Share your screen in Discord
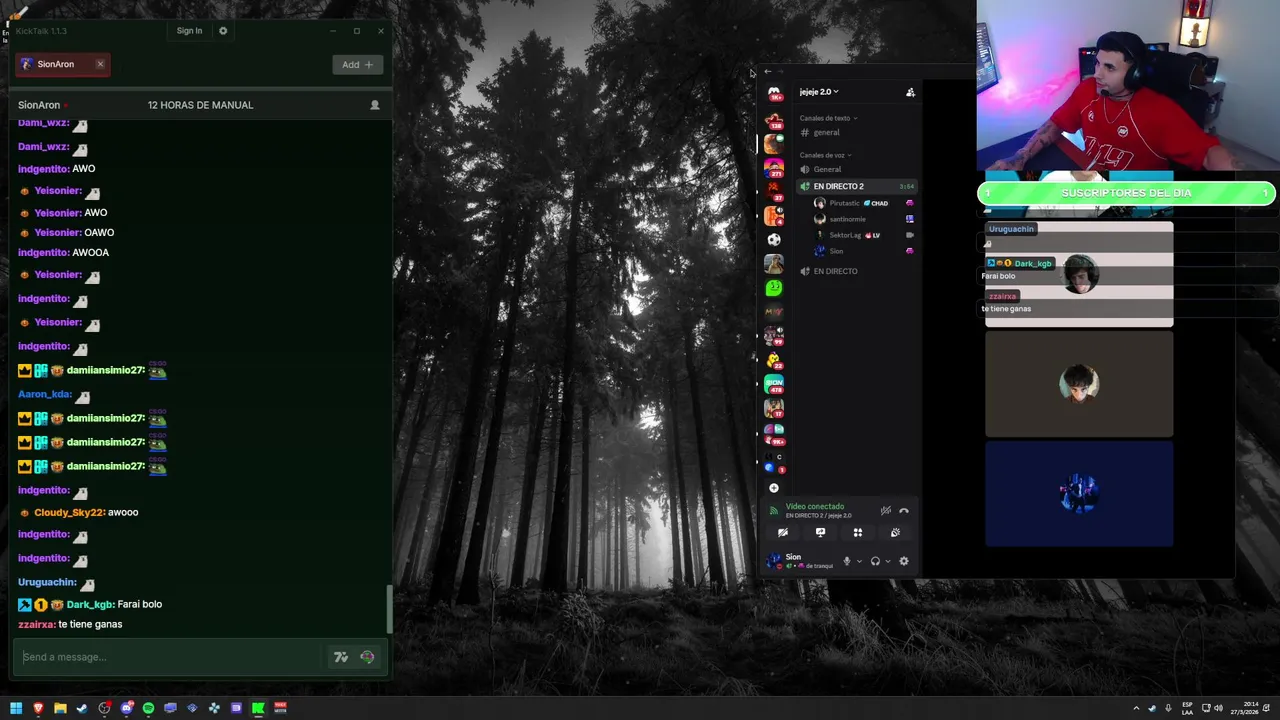Viewport: 1280px width, 720px height. coord(821,533)
